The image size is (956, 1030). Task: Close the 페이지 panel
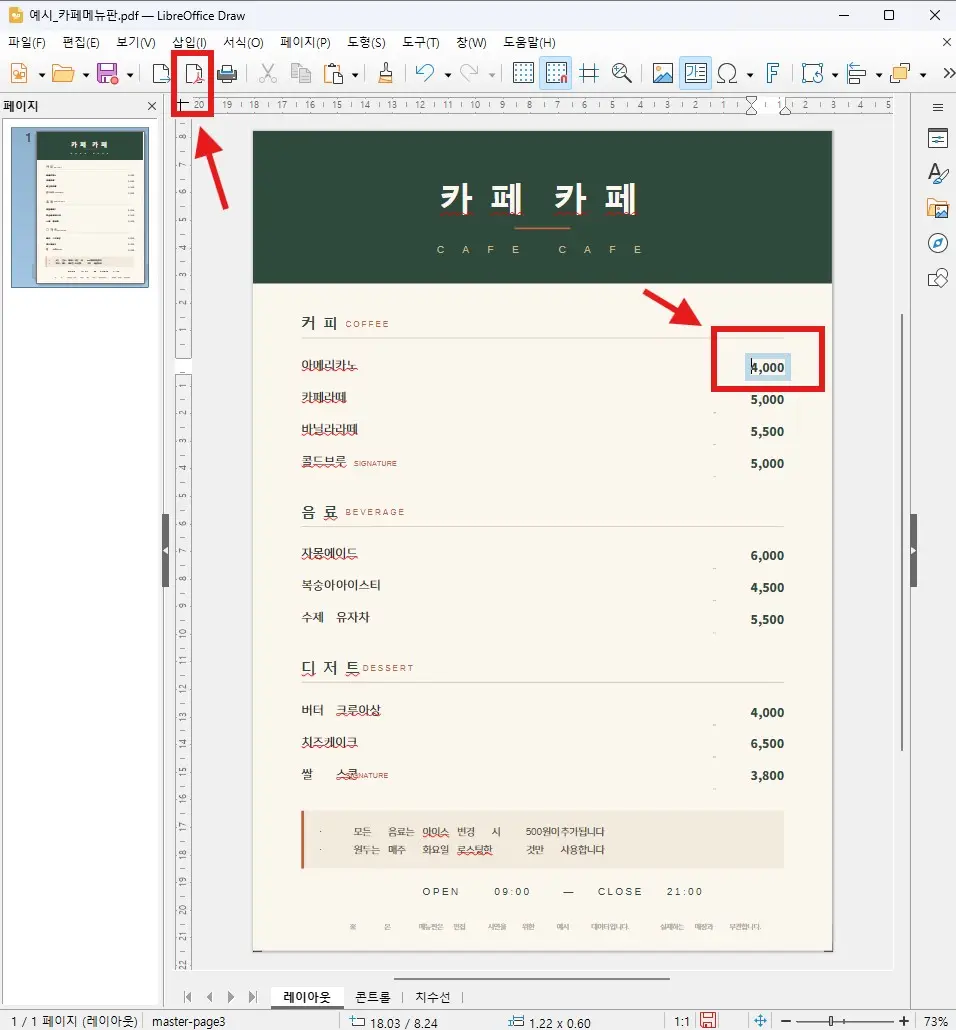152,106
